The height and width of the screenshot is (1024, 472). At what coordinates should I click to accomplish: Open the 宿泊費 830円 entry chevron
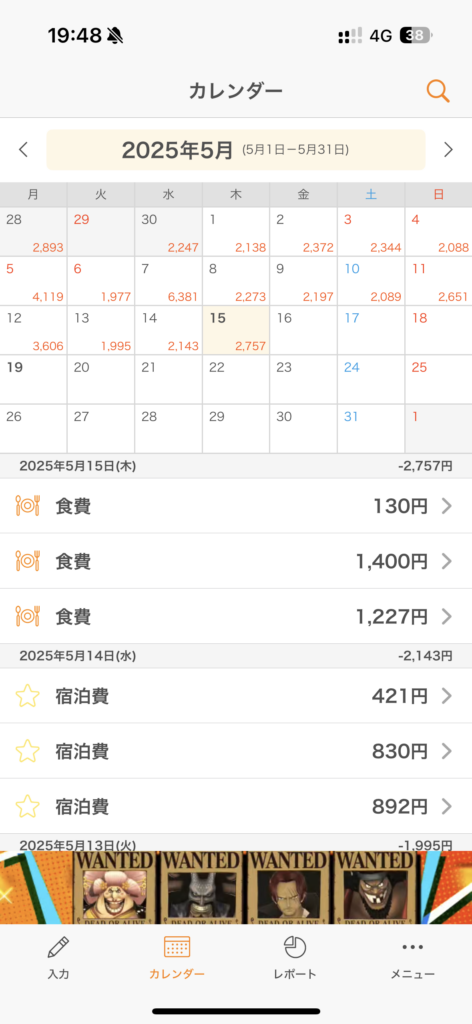[447, 752]
